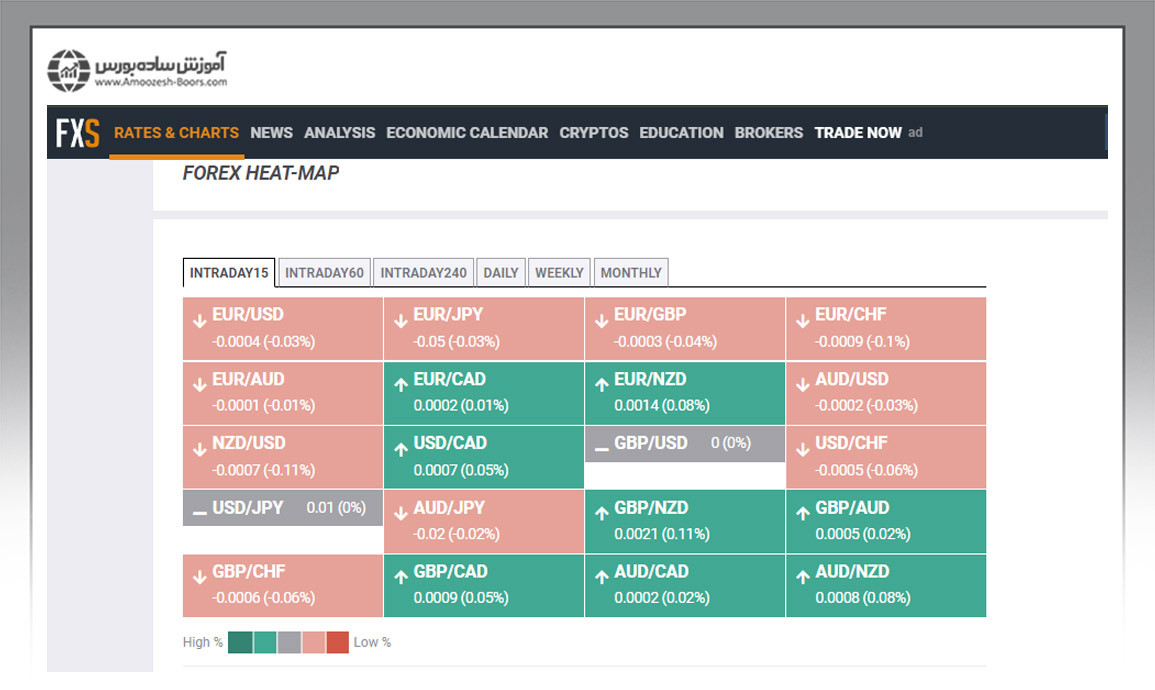Switch to the INTRADAY60 tab
Image resolution: width=1155 pixels, height=690 pixels.
(324, 273)
